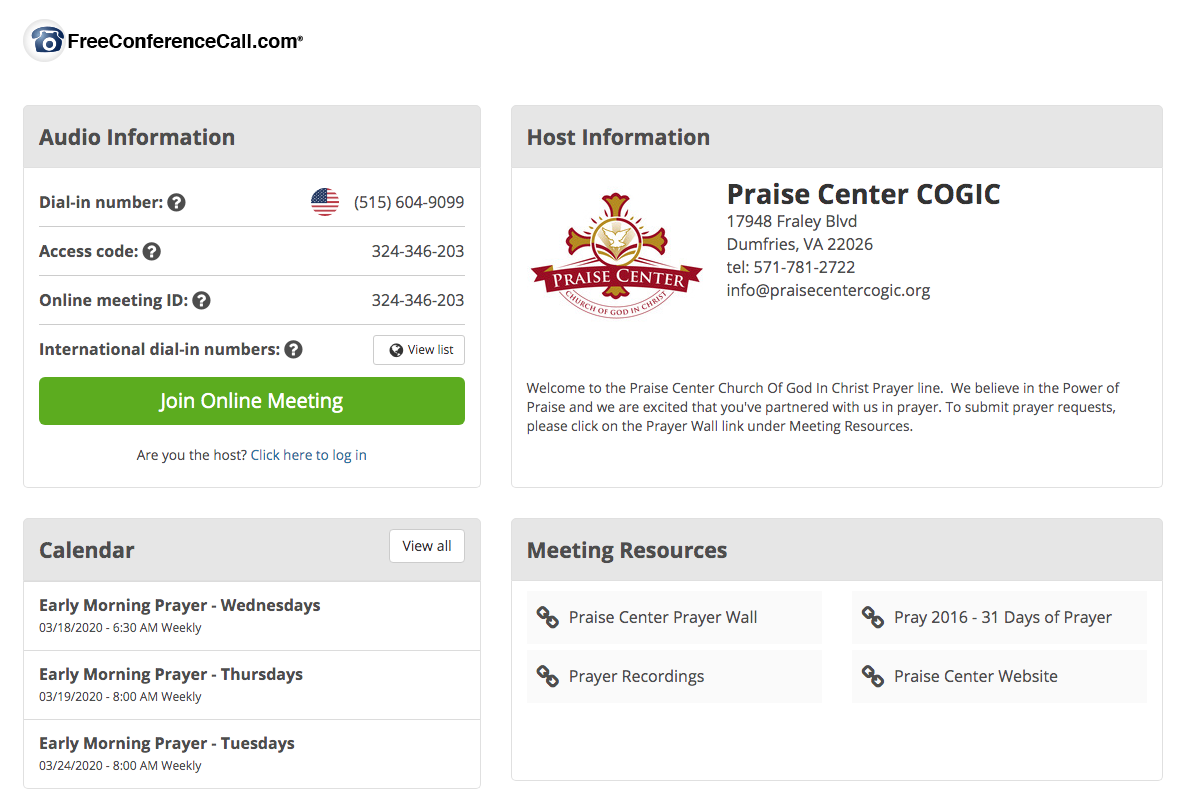Click the United States flag icon

click(x=325, y=202)
